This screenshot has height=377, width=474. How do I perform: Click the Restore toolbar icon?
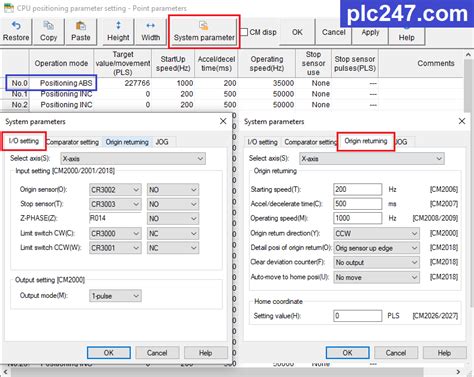(x=16, y=31)
